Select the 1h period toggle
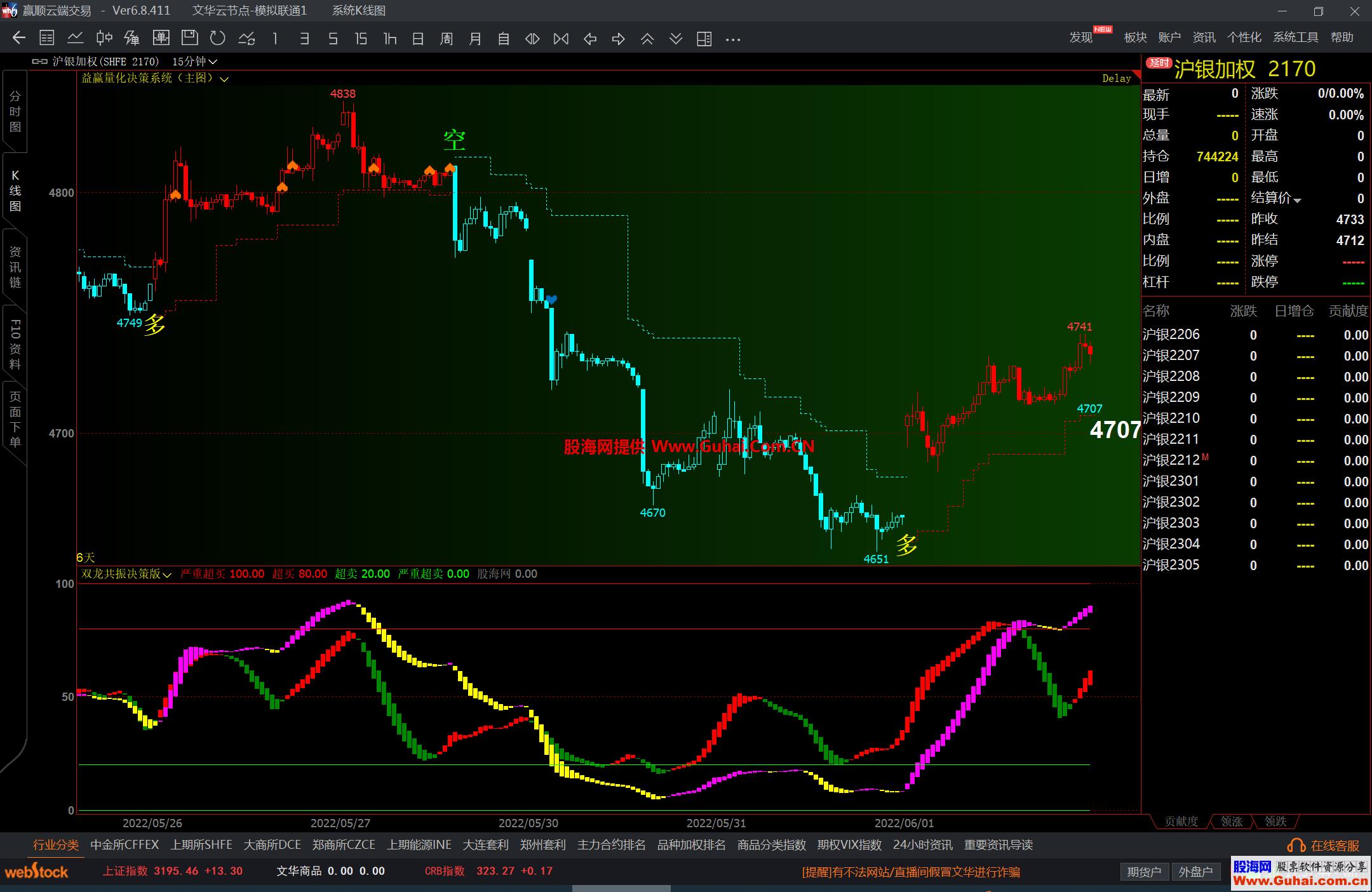 click(x=389, y=39)
